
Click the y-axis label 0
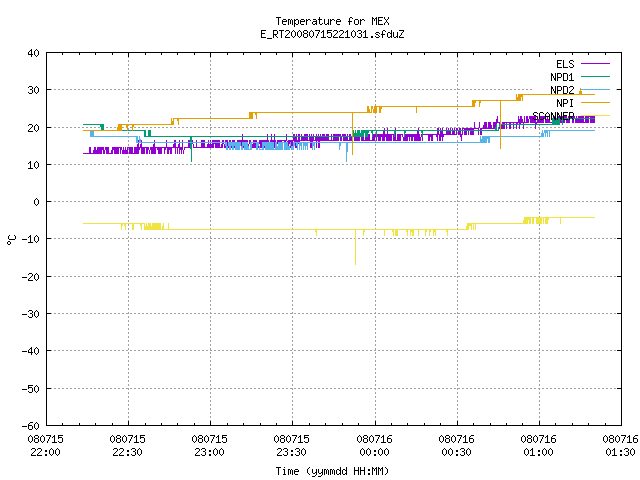pyautogui.click(x=36, y=202)
